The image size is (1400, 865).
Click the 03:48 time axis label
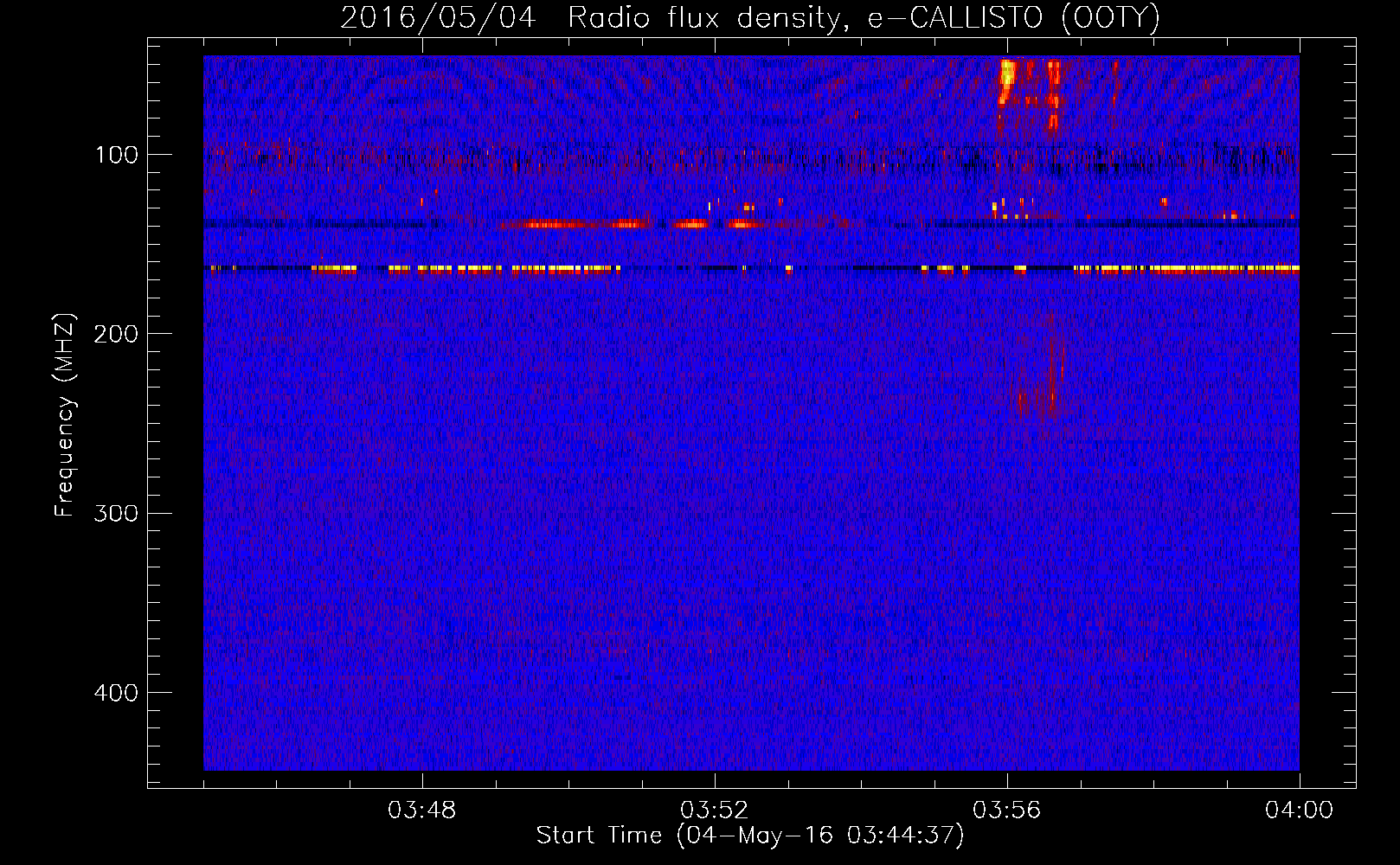pyautogui.click(x=422, y=811)
